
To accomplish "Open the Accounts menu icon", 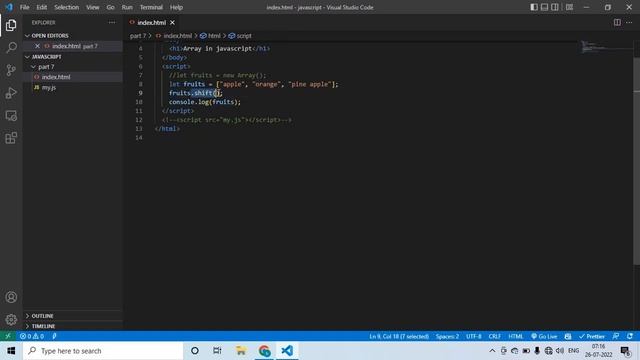I will (11, 297).
